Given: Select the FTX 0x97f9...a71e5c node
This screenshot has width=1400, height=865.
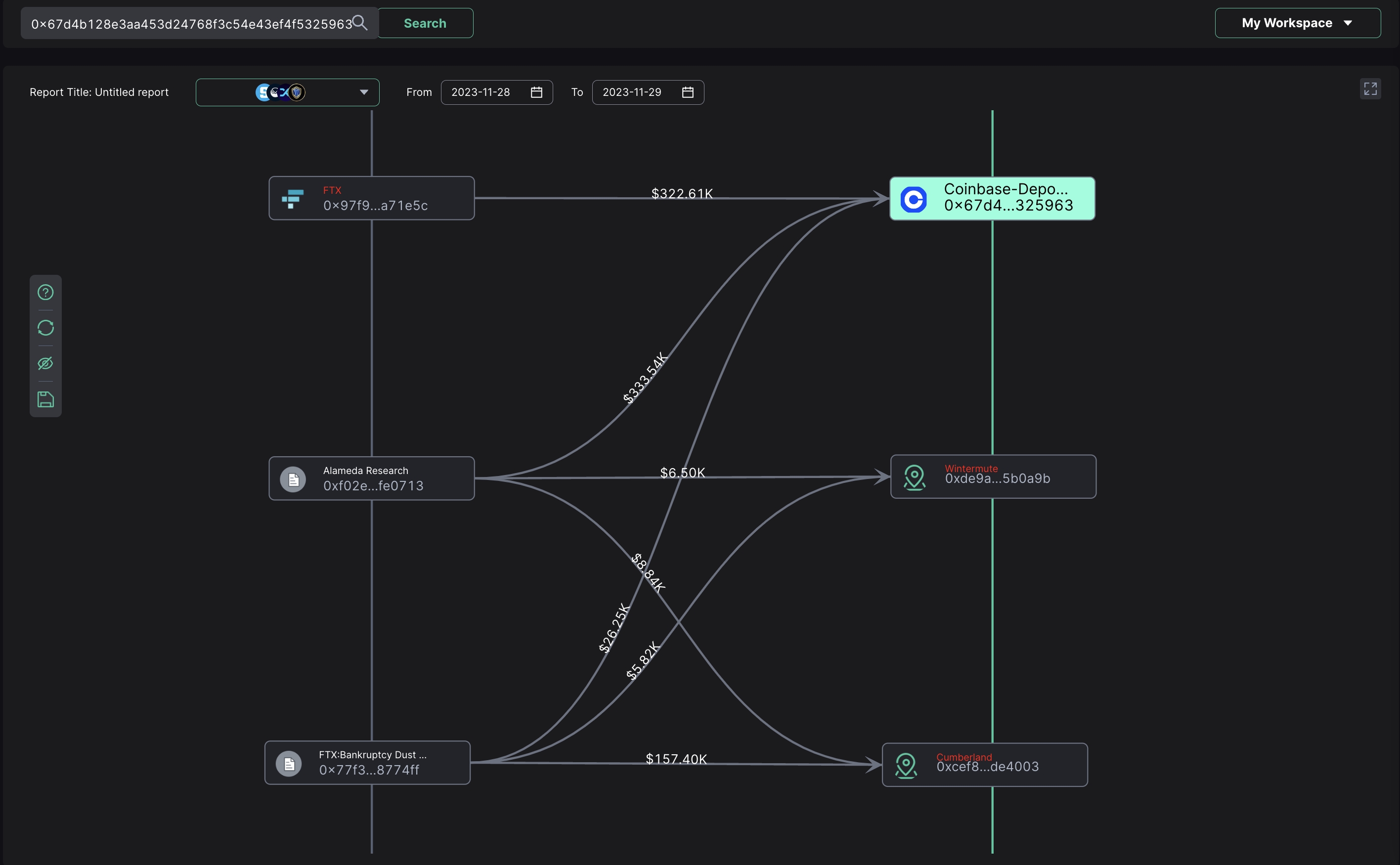Looking at the screenshot, I should pyautogui.click(x=371, y=198).
